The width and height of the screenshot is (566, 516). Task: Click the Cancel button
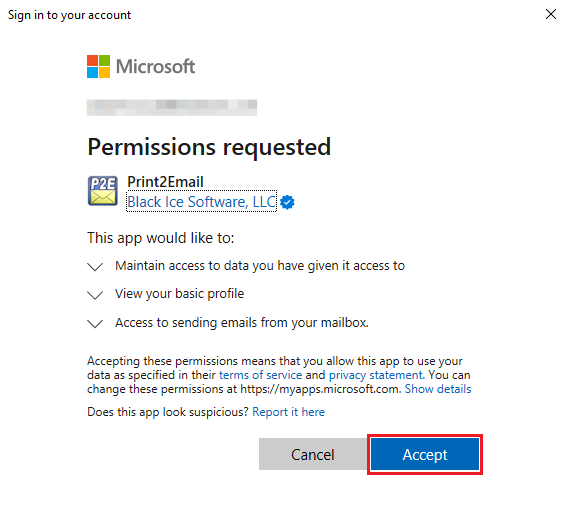pyautogui.click(x=313, y=455)
